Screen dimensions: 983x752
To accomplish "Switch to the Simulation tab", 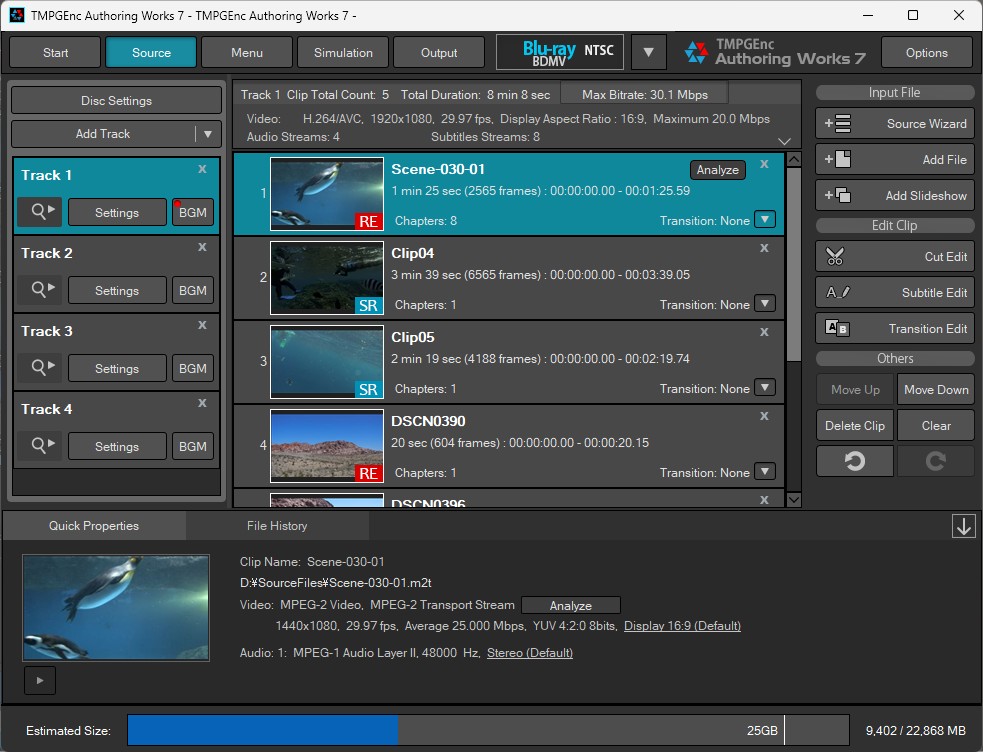I will [x=342, y=52].
